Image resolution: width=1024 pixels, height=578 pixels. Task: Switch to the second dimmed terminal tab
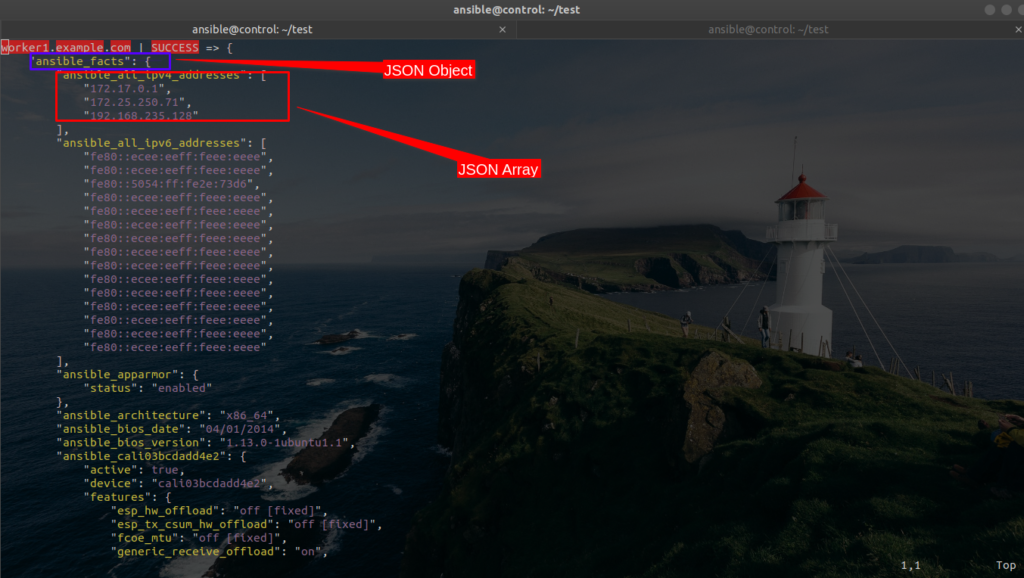pyautogui.click(x=768, y=29)
